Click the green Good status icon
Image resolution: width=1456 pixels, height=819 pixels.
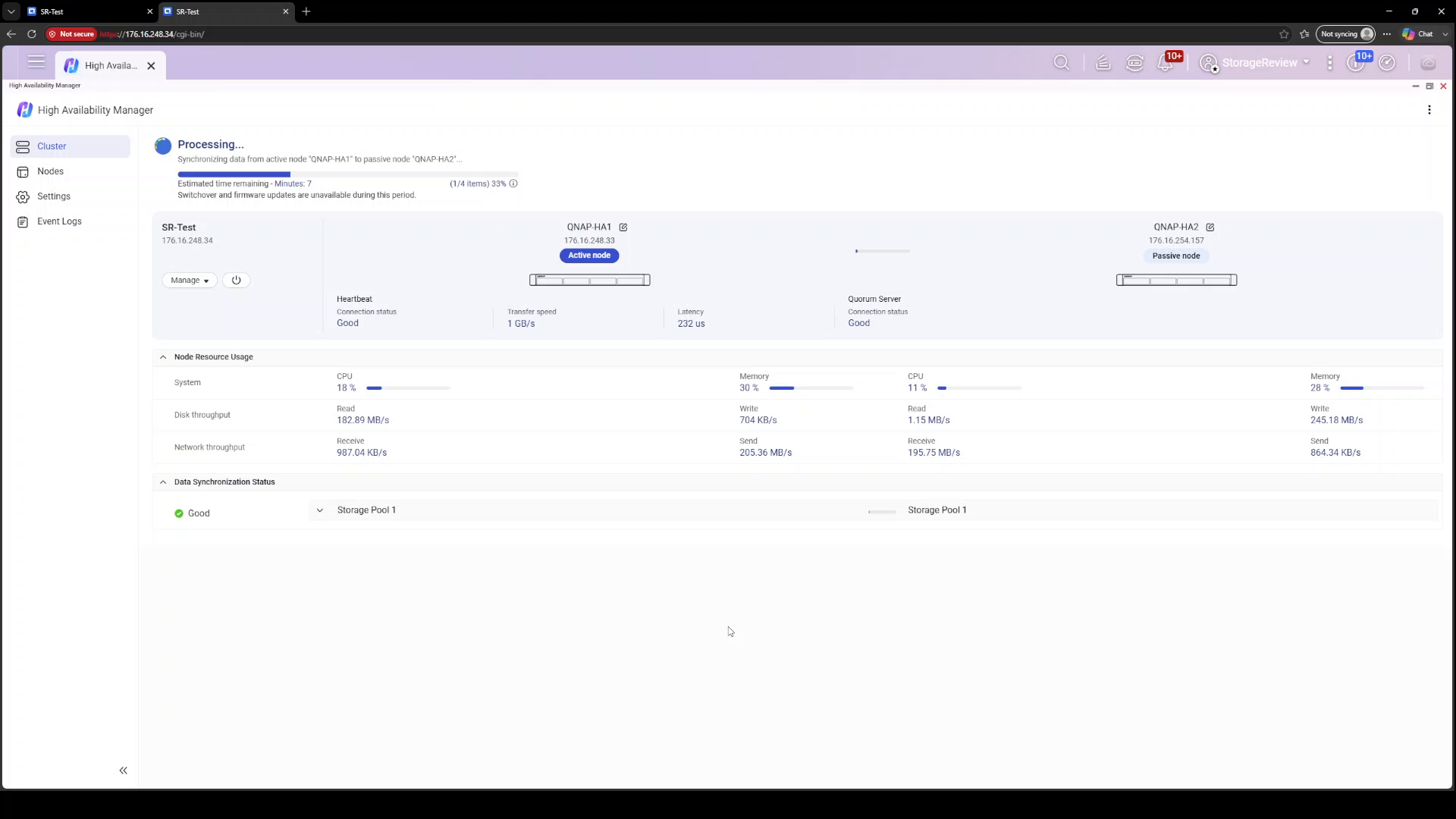(179, 513)
